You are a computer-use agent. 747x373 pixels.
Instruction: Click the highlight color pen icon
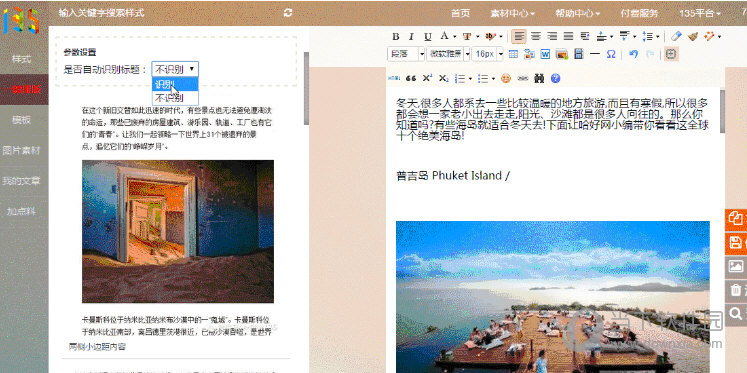coord(490,37)
